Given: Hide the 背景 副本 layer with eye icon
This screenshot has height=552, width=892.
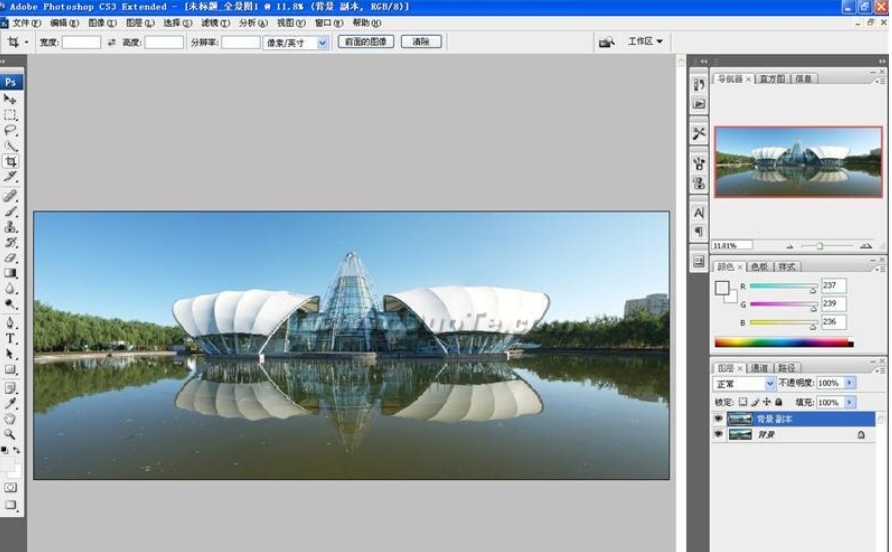Looking at the screenshot, I should [718, 419].
